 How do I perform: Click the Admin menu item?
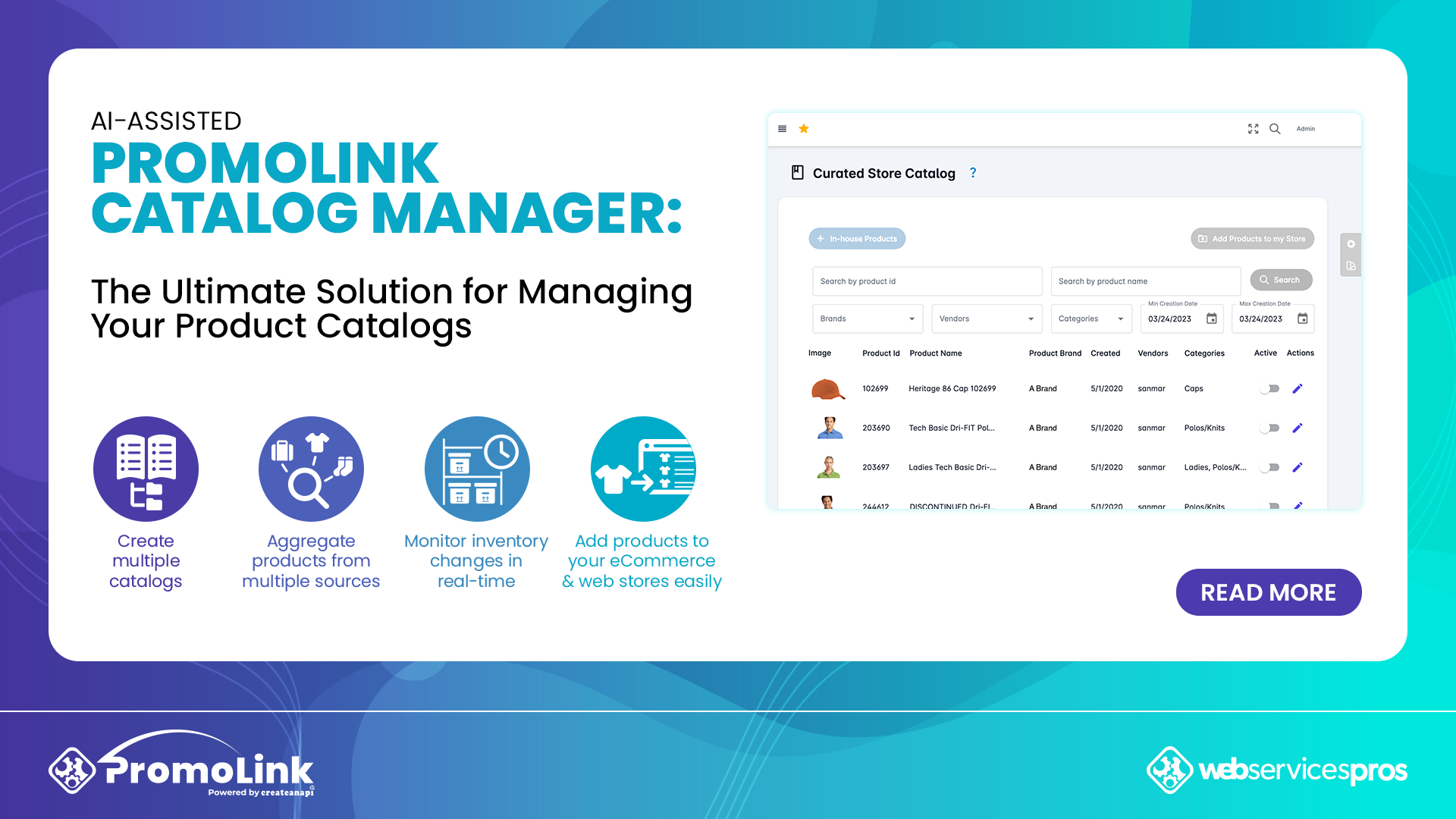(1307, 129)
